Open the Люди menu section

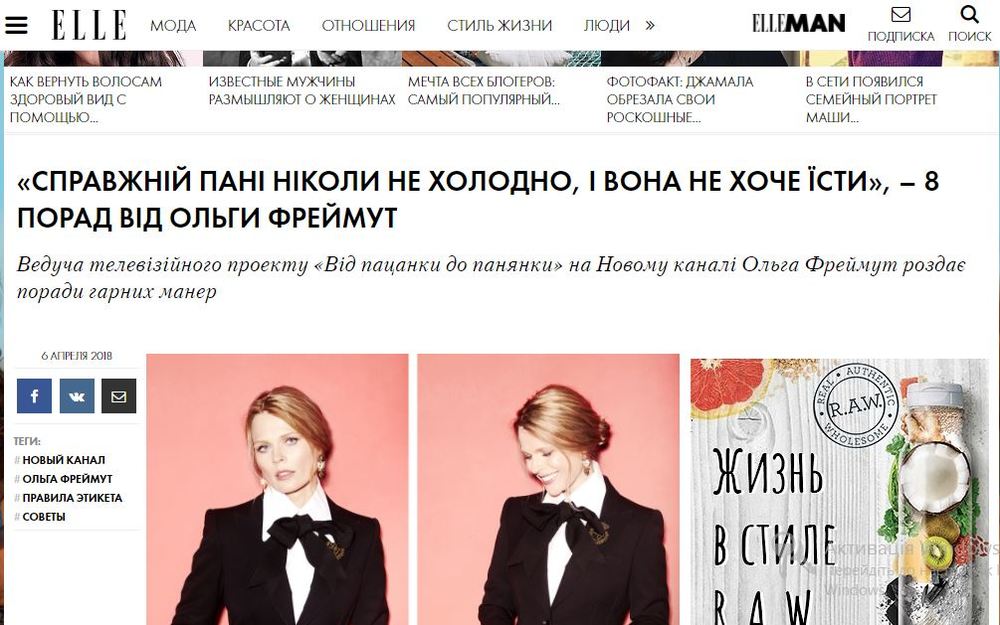click(607, 26)
